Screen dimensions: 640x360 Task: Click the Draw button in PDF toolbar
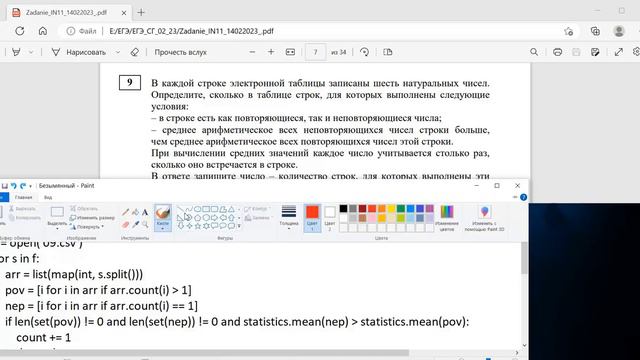(80, 52)
